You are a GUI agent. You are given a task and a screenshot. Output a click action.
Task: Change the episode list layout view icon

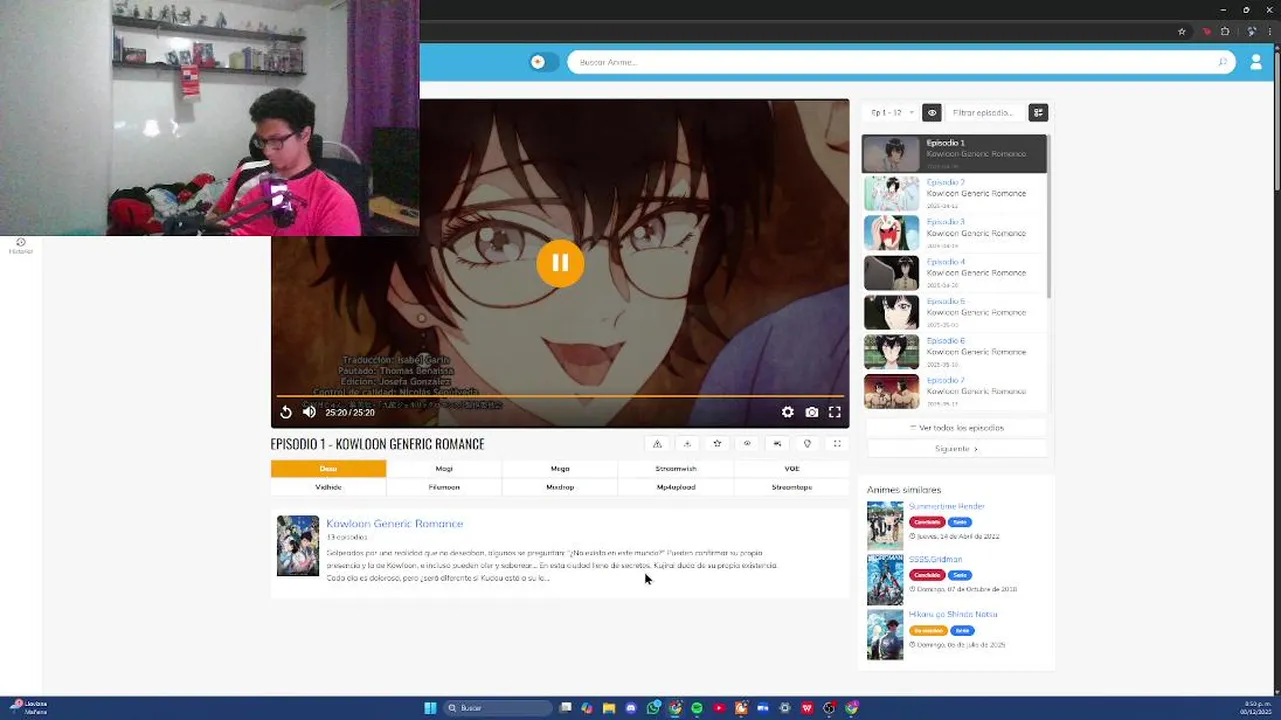tap(1038, 113)
